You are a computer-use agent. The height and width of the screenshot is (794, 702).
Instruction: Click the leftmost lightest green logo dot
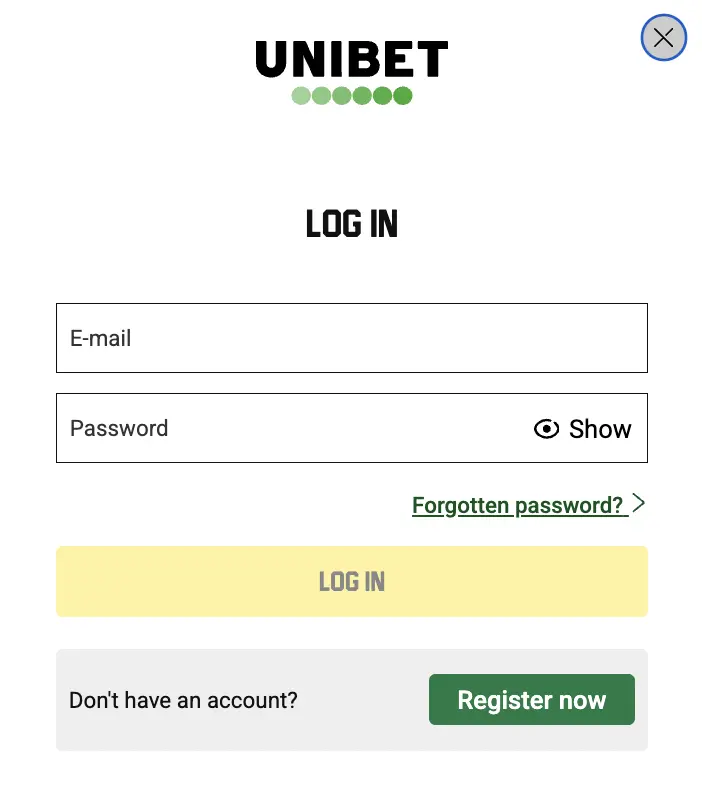pos(301,96)
